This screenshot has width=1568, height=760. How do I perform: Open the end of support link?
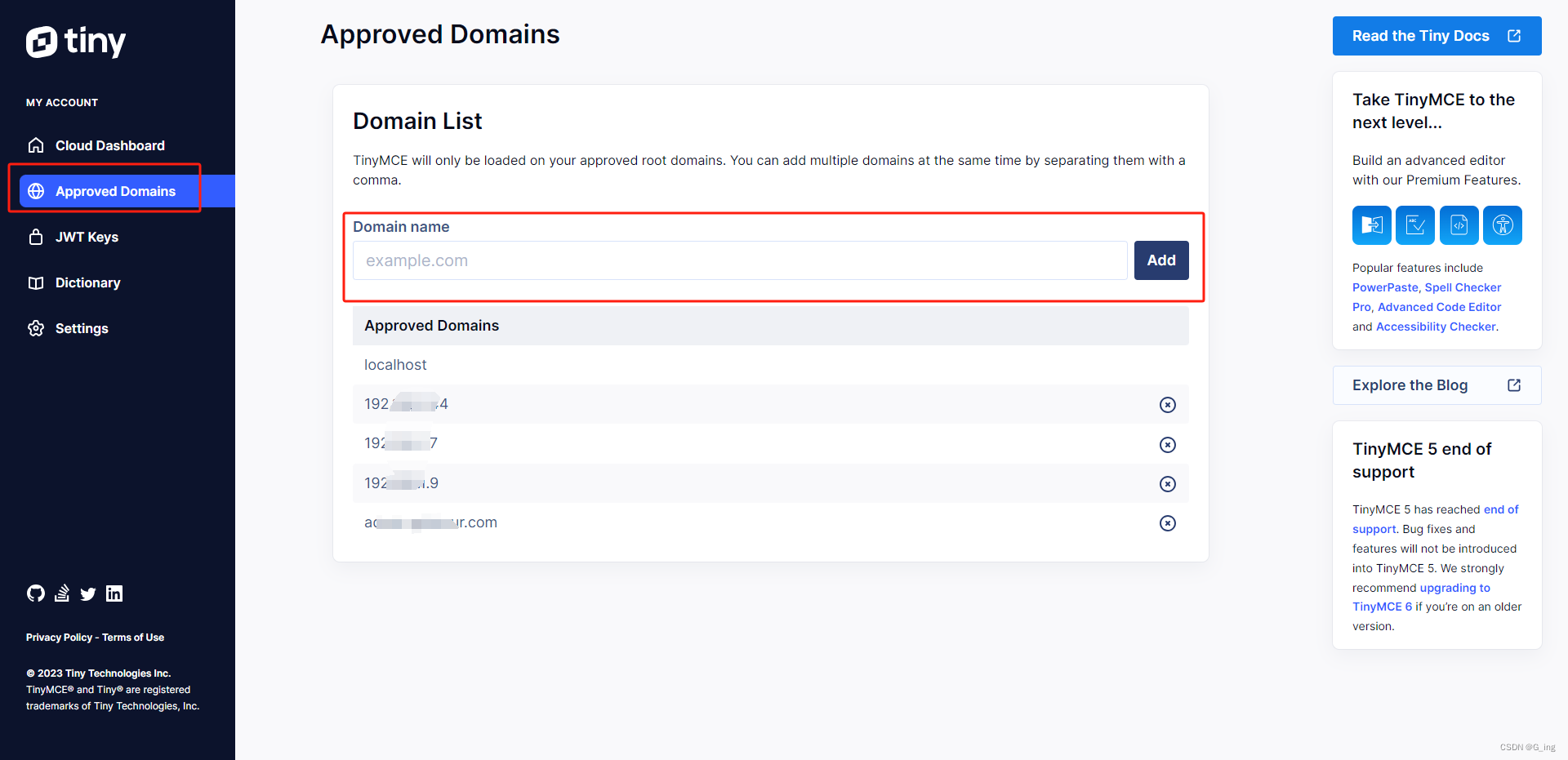tap(1501, 509)
